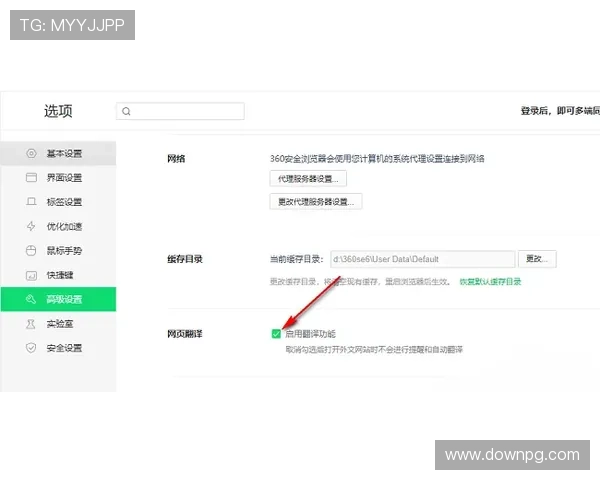The height and width of the screenshot is (480, 600).
Task: Open 安全设置 section
Action: pyautogui.click(x=58, y=348)
